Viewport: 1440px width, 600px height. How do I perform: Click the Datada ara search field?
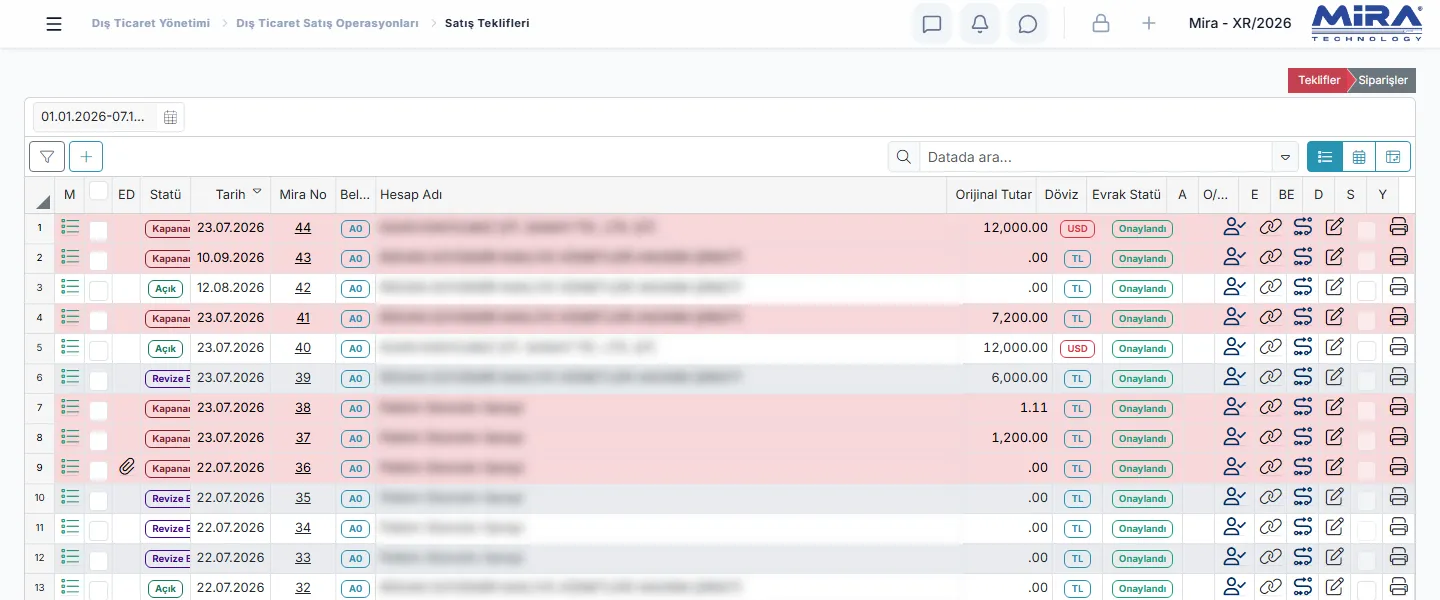tap(1096, 157)
